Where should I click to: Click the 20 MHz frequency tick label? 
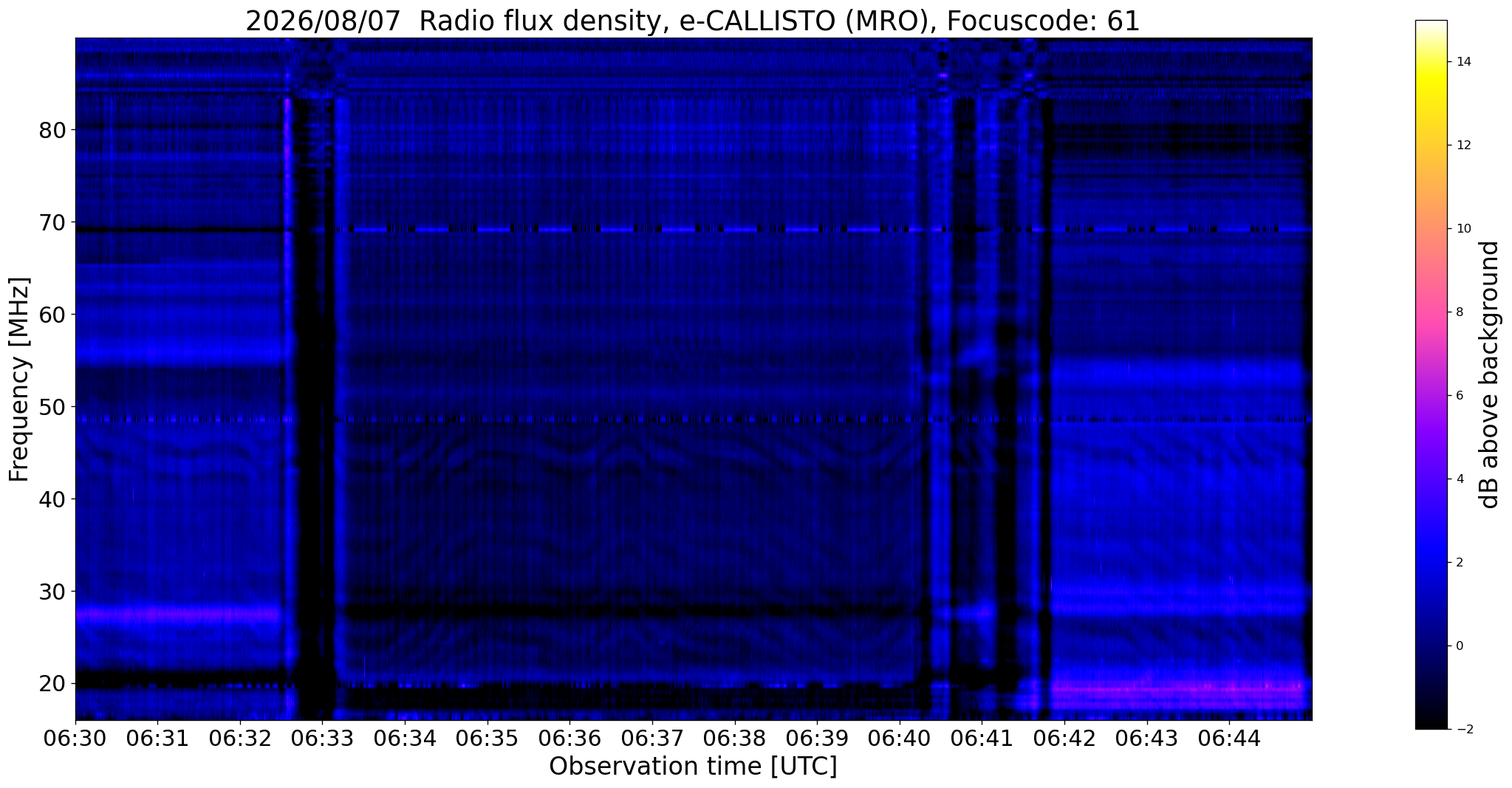click(51, 684)
